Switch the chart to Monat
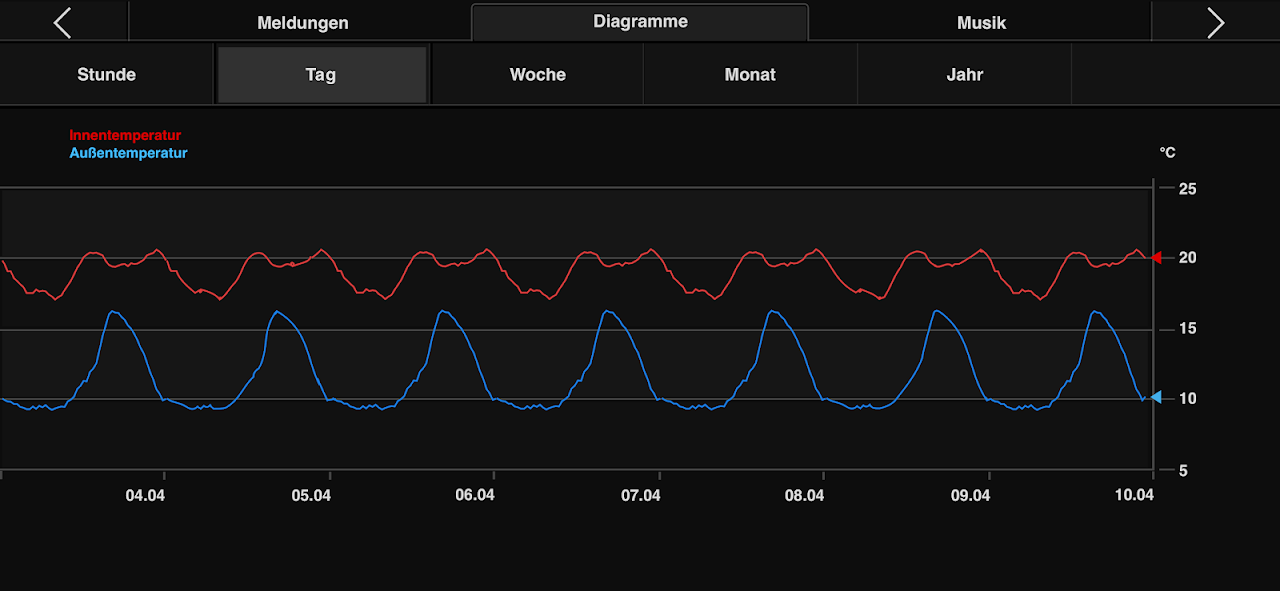 click(750, 75)
